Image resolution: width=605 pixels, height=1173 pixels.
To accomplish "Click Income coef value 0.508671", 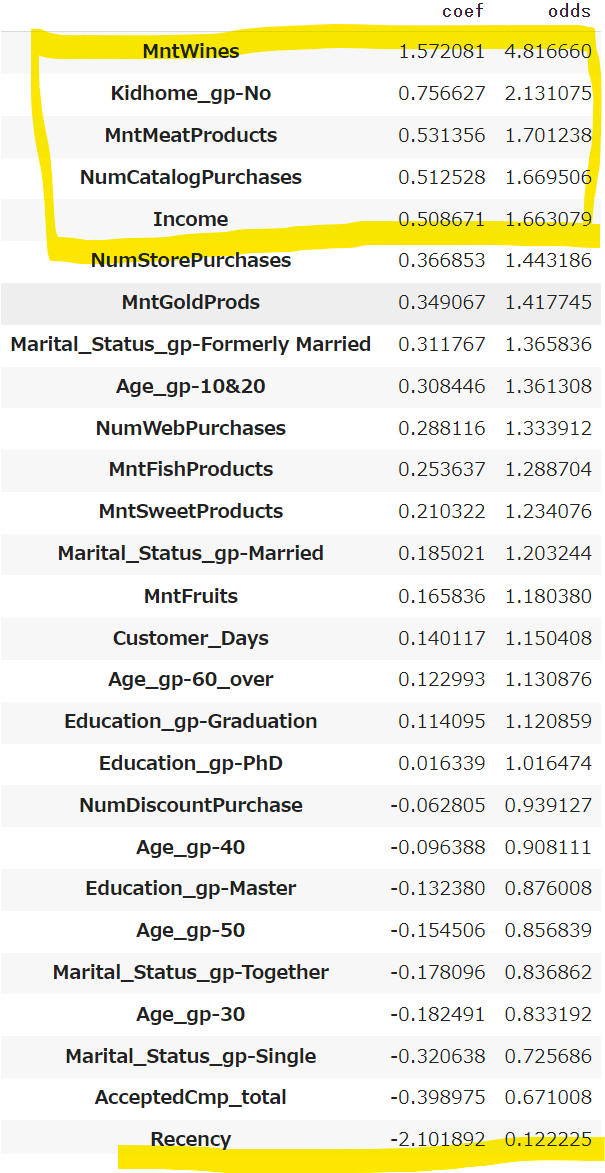I will pyautogui.click(x=441, y=219).
